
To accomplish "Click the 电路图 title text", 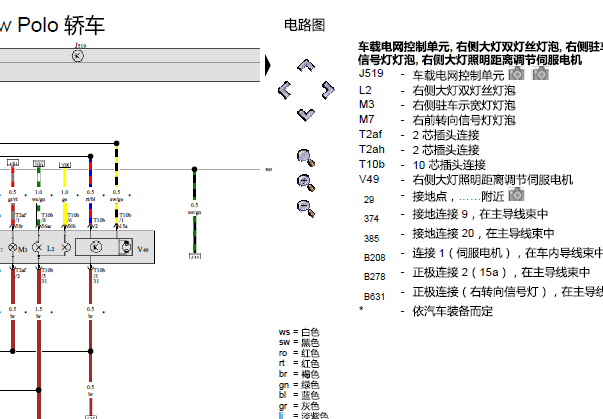I will [305, 25].
